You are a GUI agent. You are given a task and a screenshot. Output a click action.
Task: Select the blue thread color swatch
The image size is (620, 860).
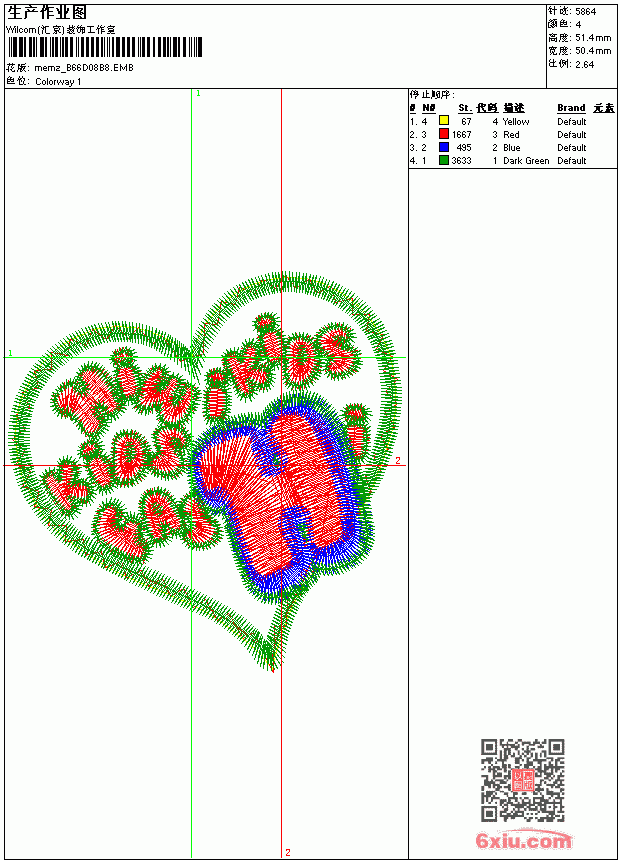pos(444,147)
